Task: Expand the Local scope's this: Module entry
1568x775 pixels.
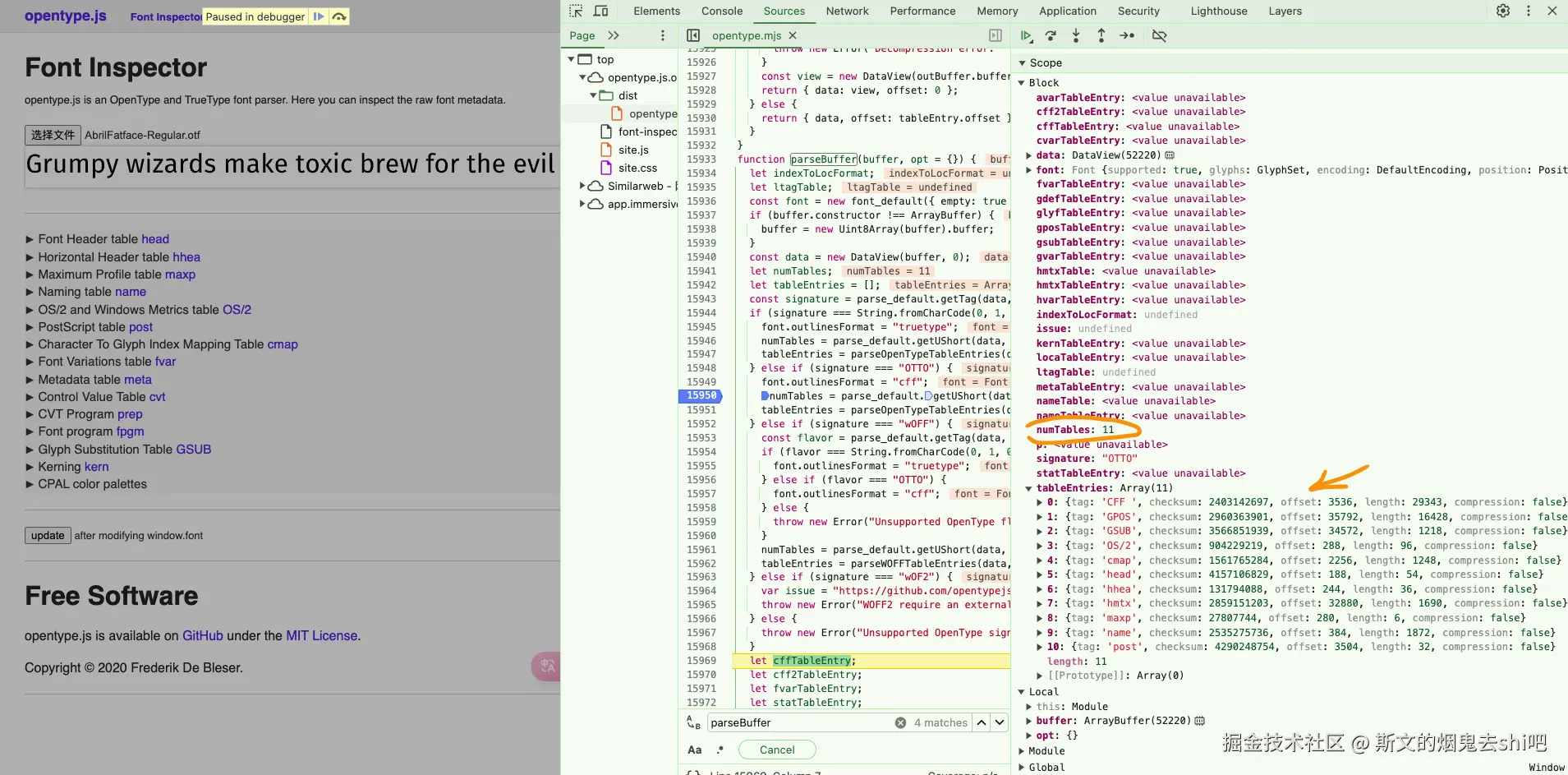Action: [x=1029, y=707]
